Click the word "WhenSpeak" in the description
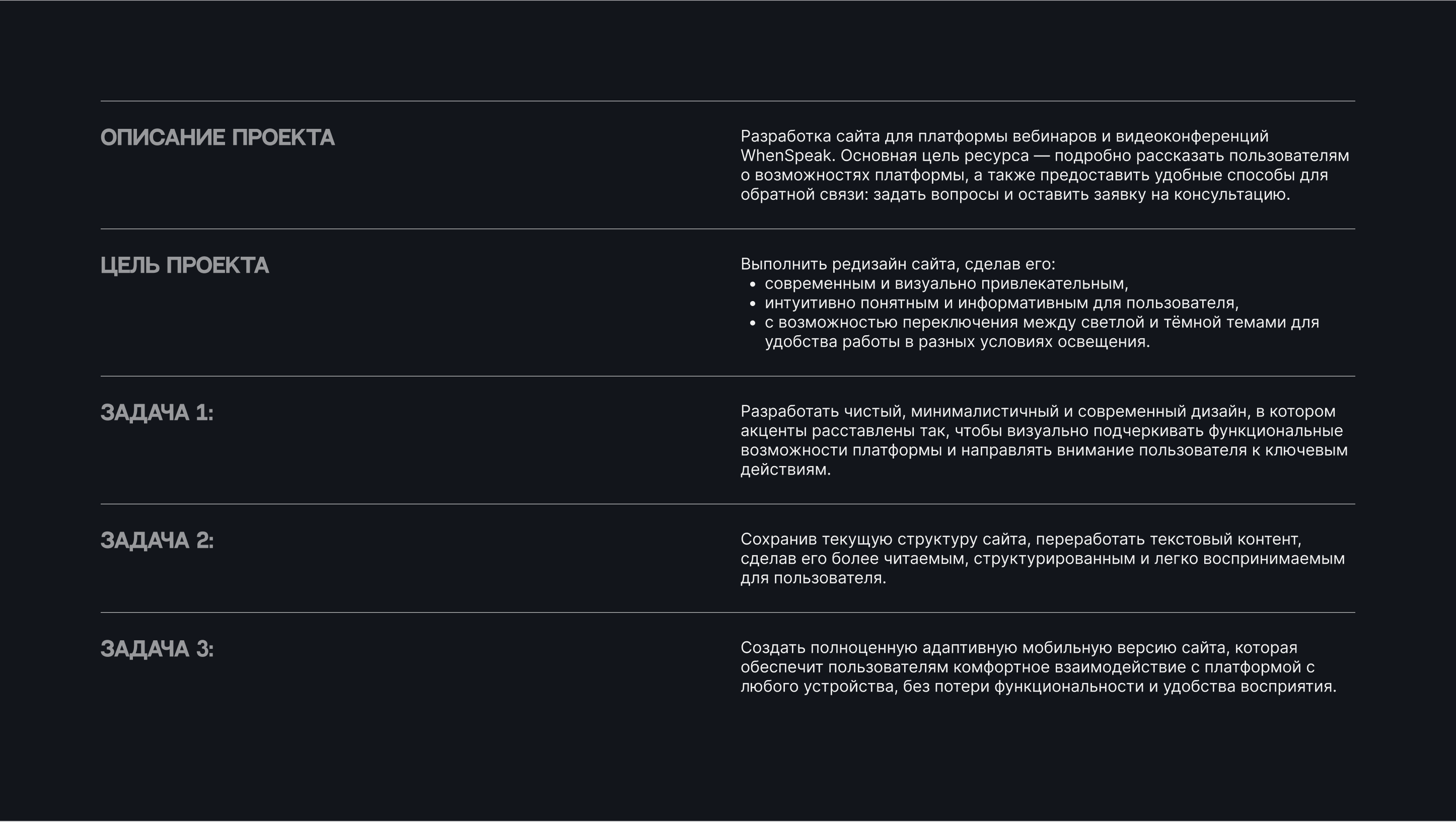The width and height of the screenshot is (1456, 822). tap(786, 156)
